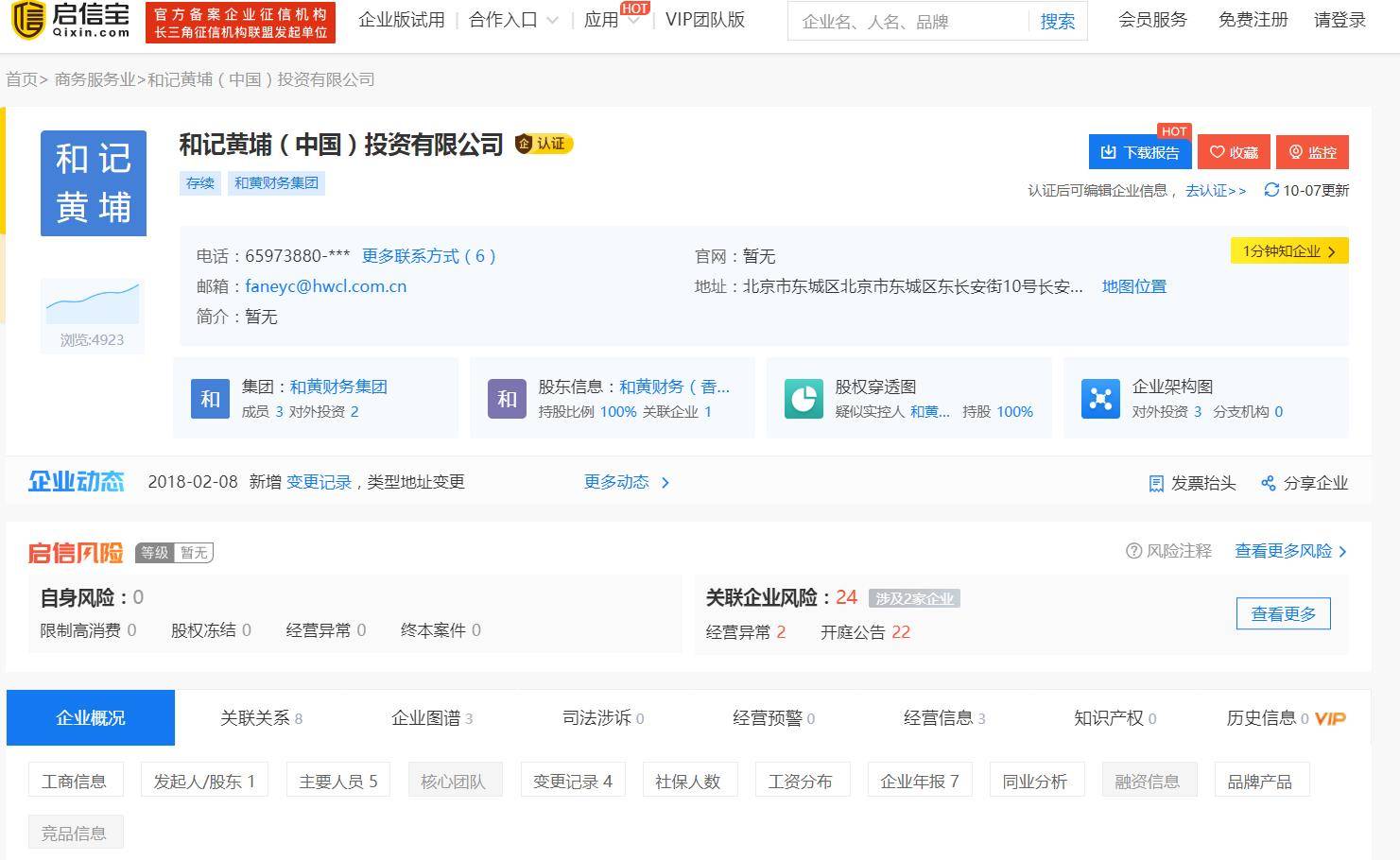This screenshot has width=1400, height=860.
Task: Click the 股东信息 card purple 和 icon
Action: pyautogui.click(x=507, y=399)
